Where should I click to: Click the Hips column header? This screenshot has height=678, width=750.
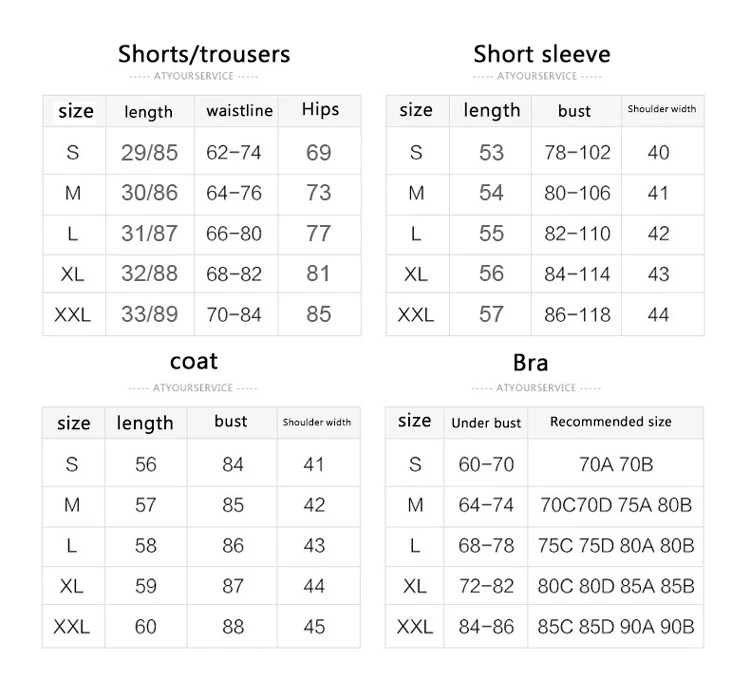click(x=320, y=110)
